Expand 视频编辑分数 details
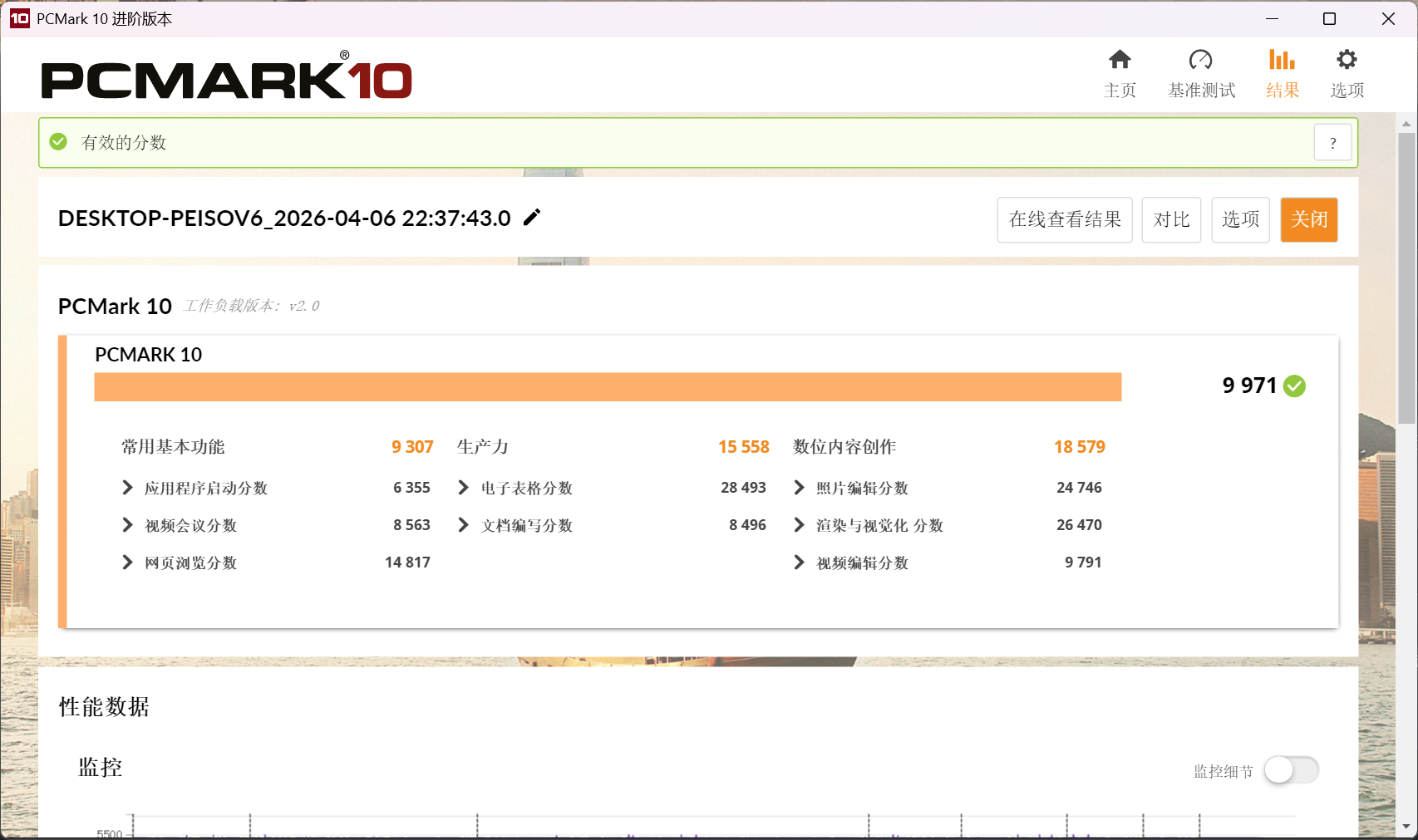The image size is (1418, 840). [800, 562]
